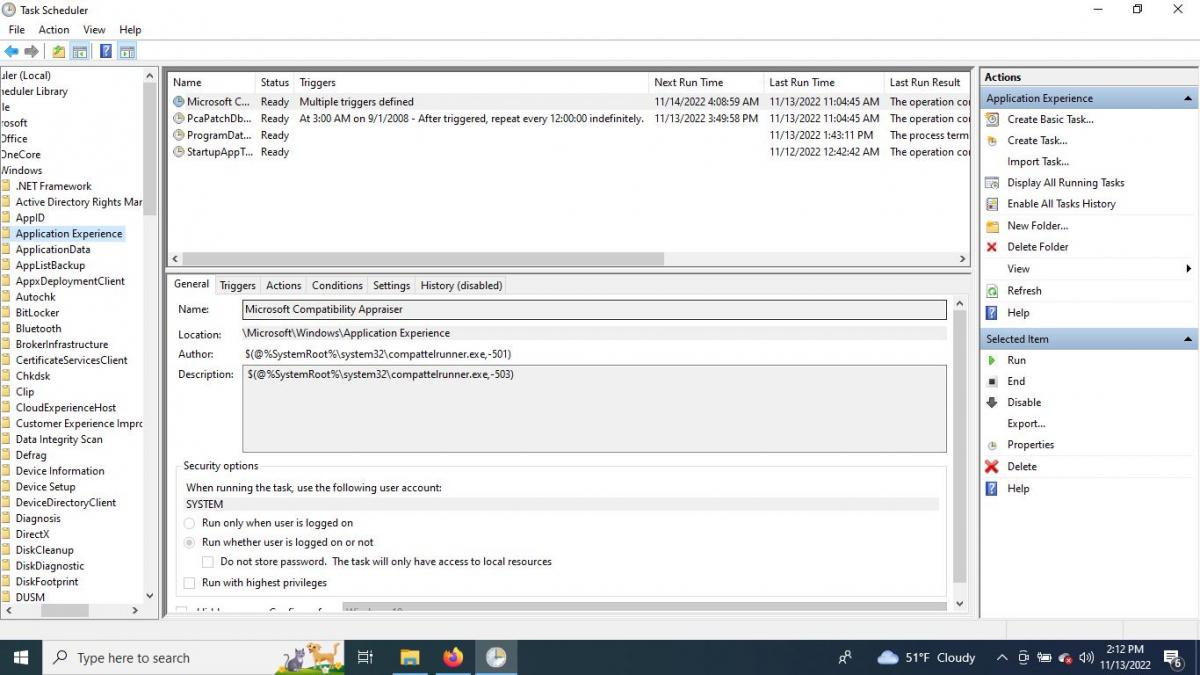This screenshot has width=1200, height=675.
Task: Toggle the Show/Hide Action Pane toolbar icon
Action: (127, 51)
